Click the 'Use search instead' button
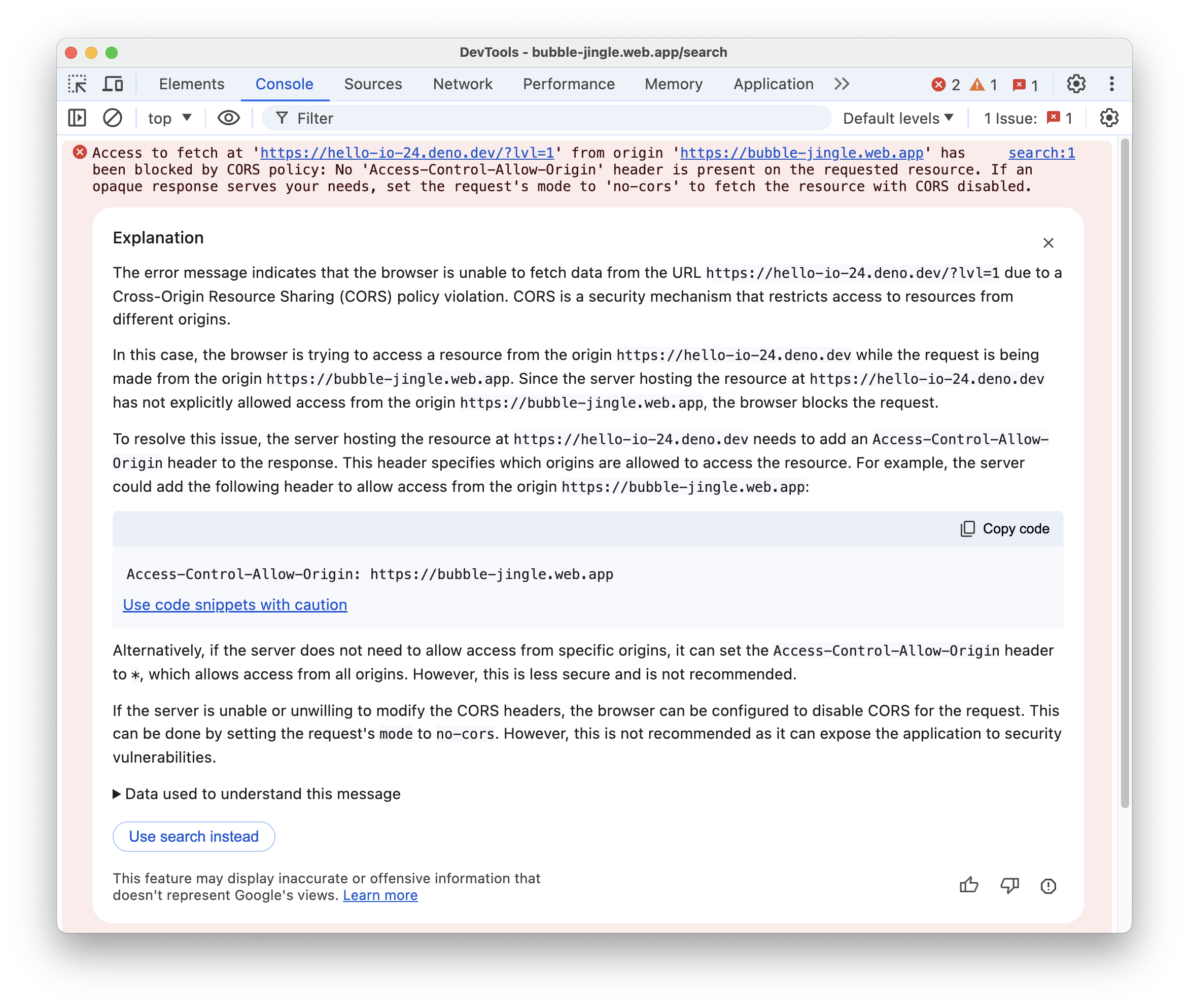The height and width of the screenshot is (1008, 1189). [x=193, y=836]
